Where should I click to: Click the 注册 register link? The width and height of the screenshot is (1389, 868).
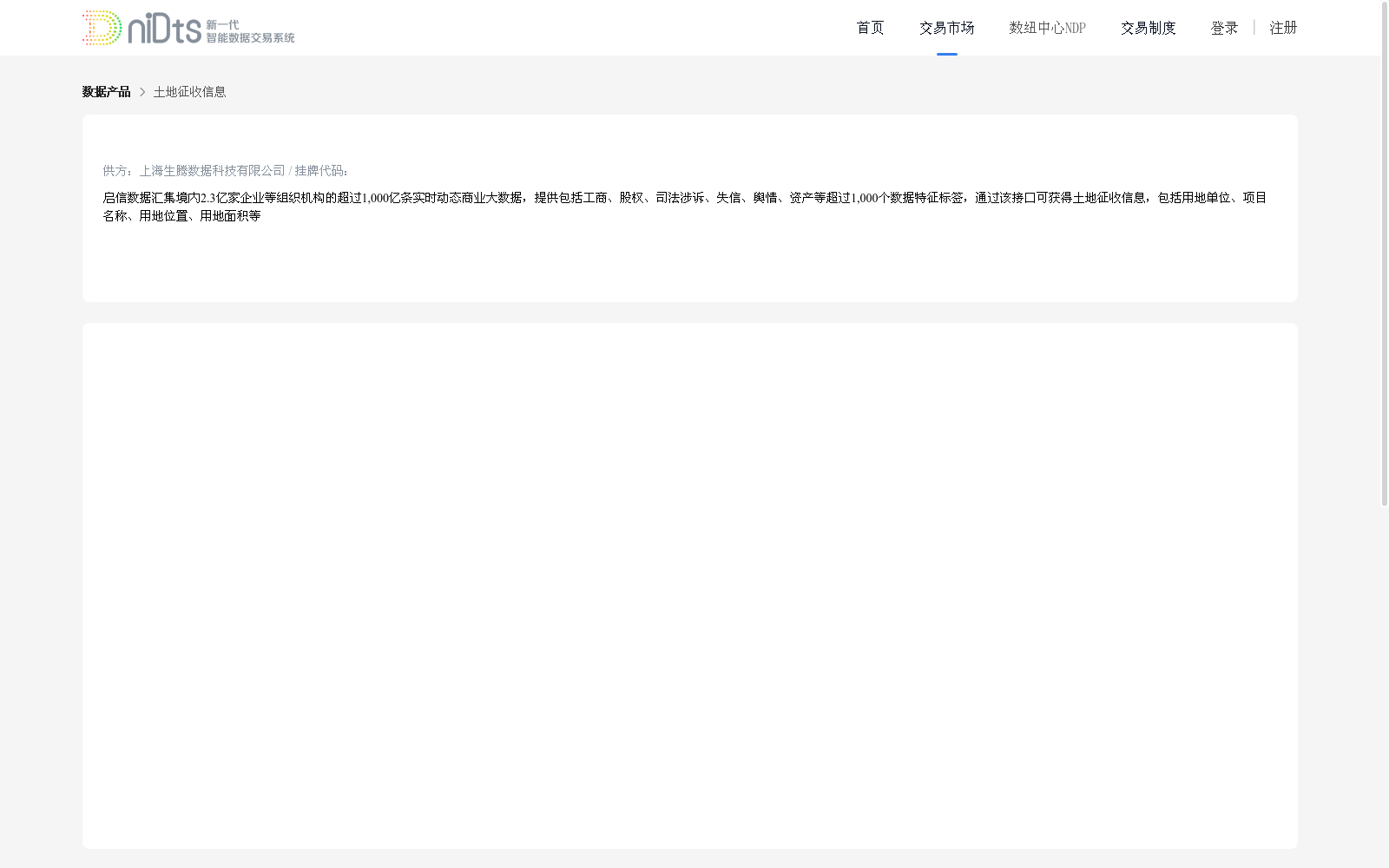pyautogui.click(x=1283, y=28)
